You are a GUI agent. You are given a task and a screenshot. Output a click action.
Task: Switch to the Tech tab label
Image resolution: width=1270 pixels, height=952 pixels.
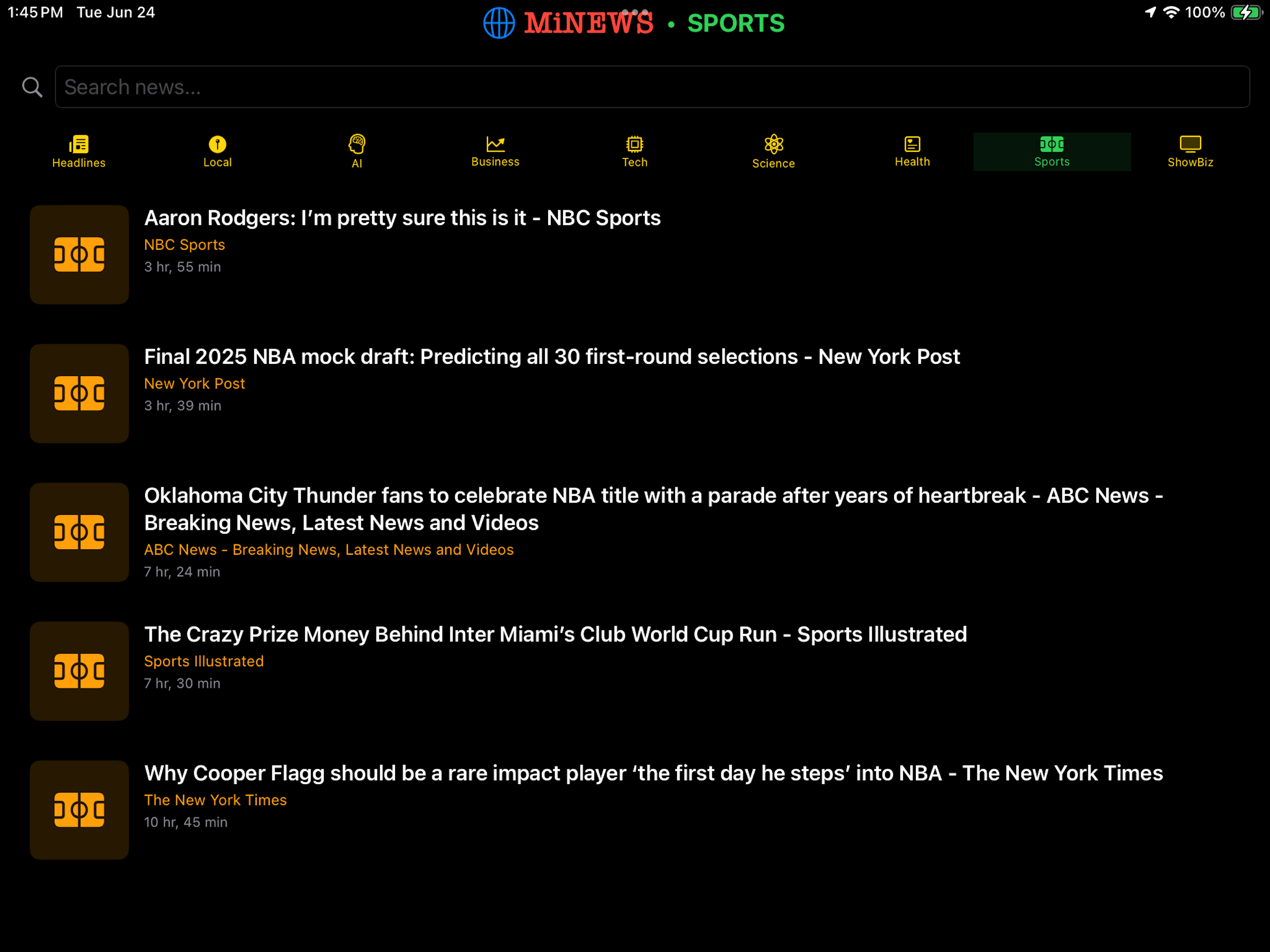coord(635,163)
